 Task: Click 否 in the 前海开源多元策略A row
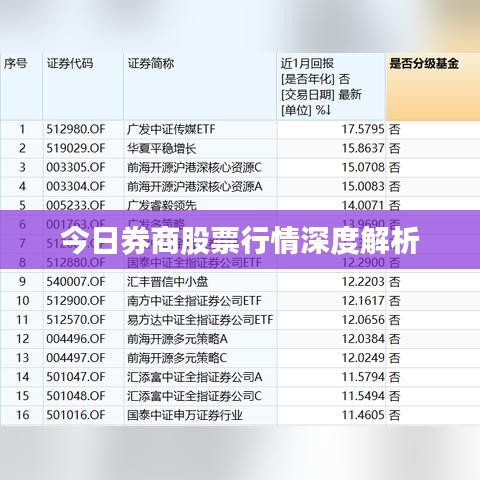point(394,339)
